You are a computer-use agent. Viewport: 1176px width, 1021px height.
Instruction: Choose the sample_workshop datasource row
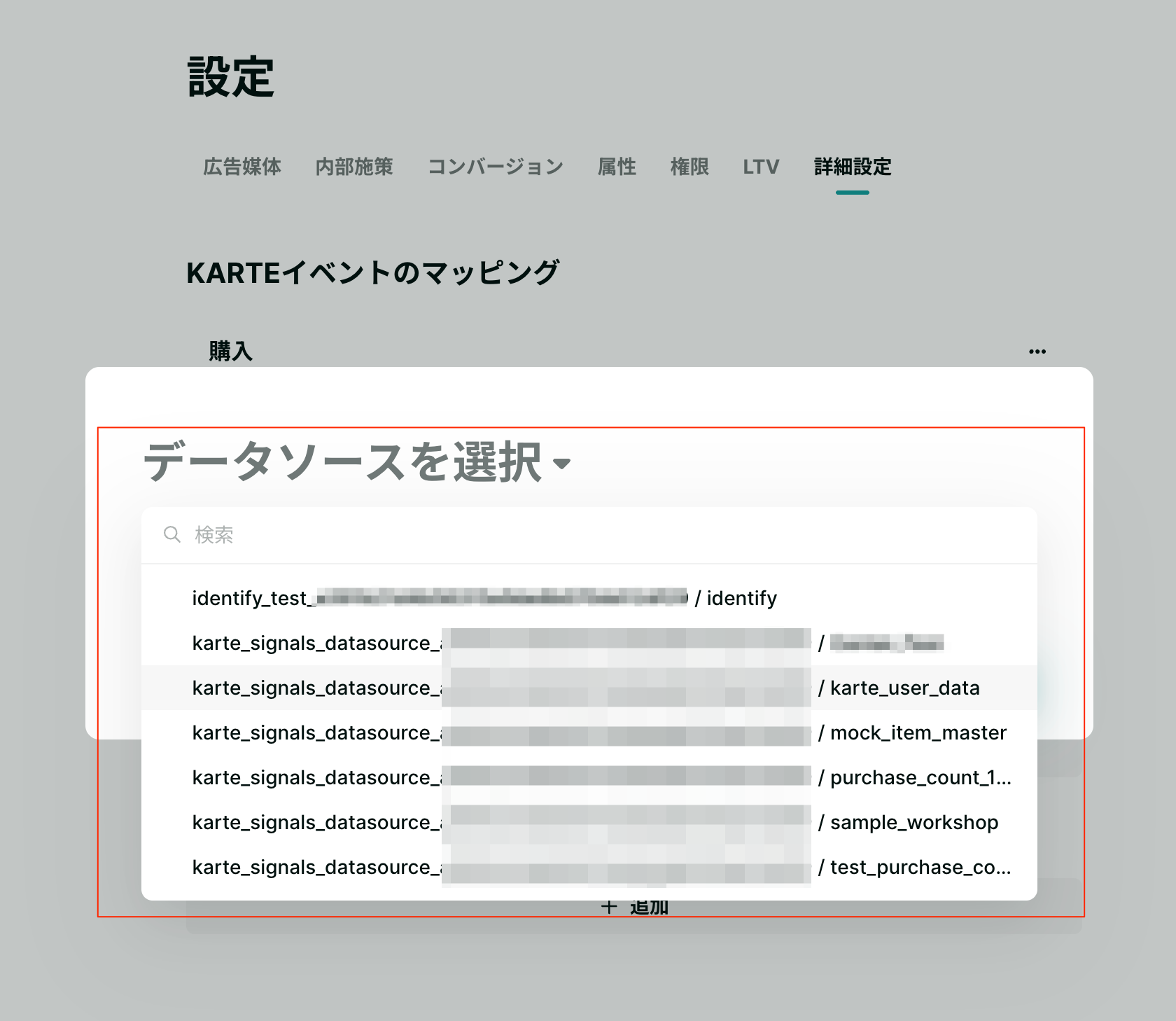[x=589, y=822]
